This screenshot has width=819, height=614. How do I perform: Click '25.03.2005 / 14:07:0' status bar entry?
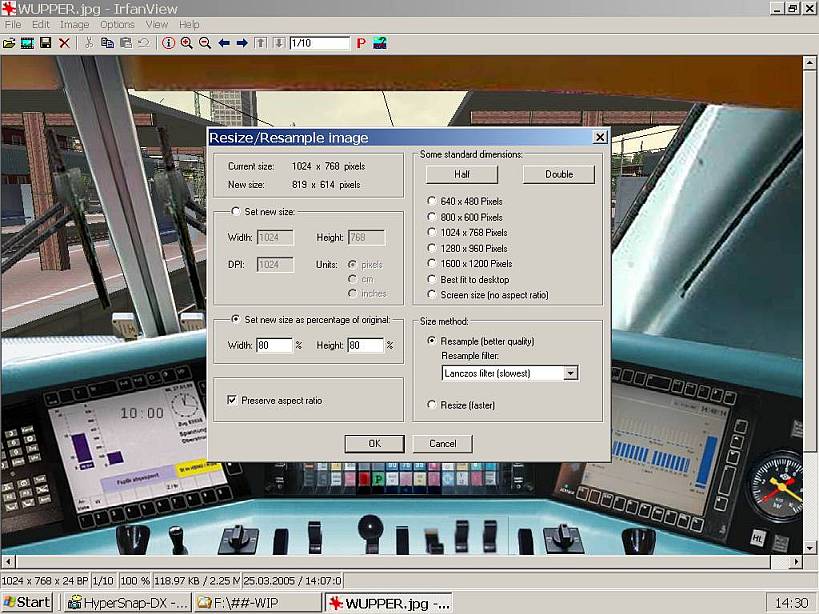coord(292,581)
